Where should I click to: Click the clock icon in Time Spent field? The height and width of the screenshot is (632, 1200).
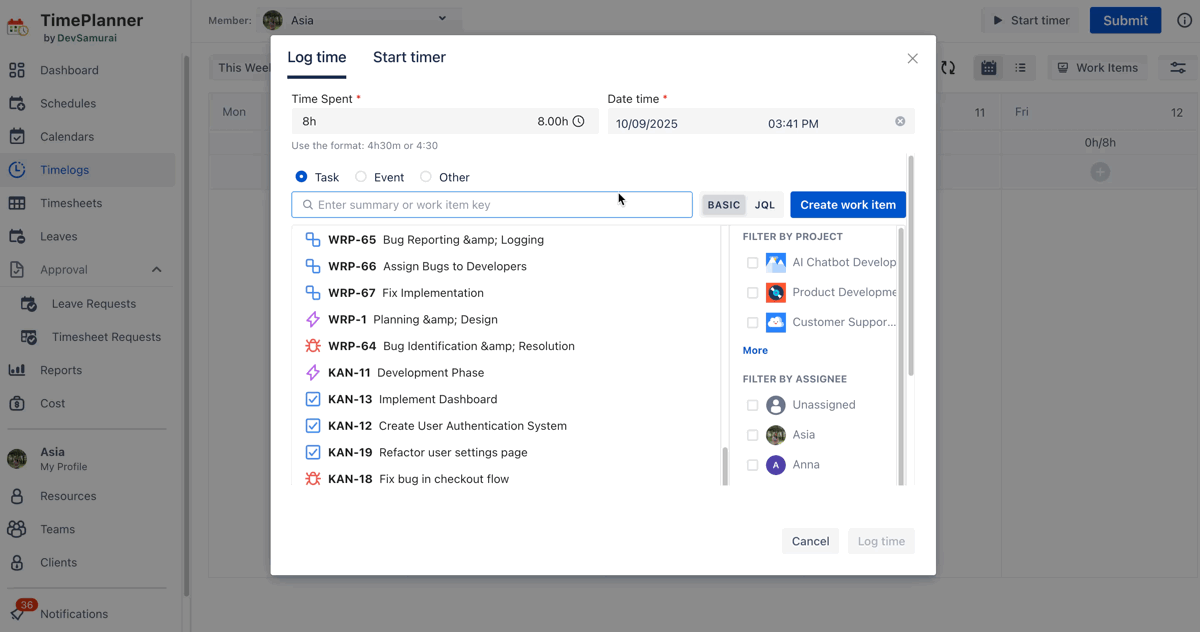click(578, 121)
